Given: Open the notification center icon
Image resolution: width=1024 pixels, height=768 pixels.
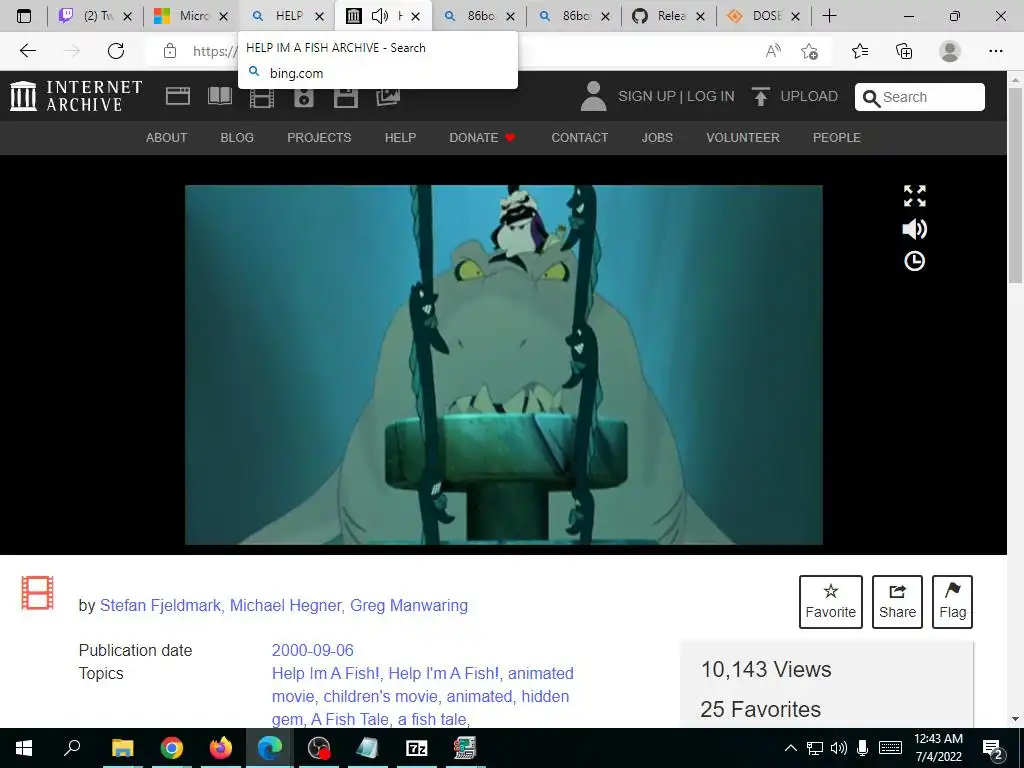Looking at the screenshot, I should coord(993,749).
